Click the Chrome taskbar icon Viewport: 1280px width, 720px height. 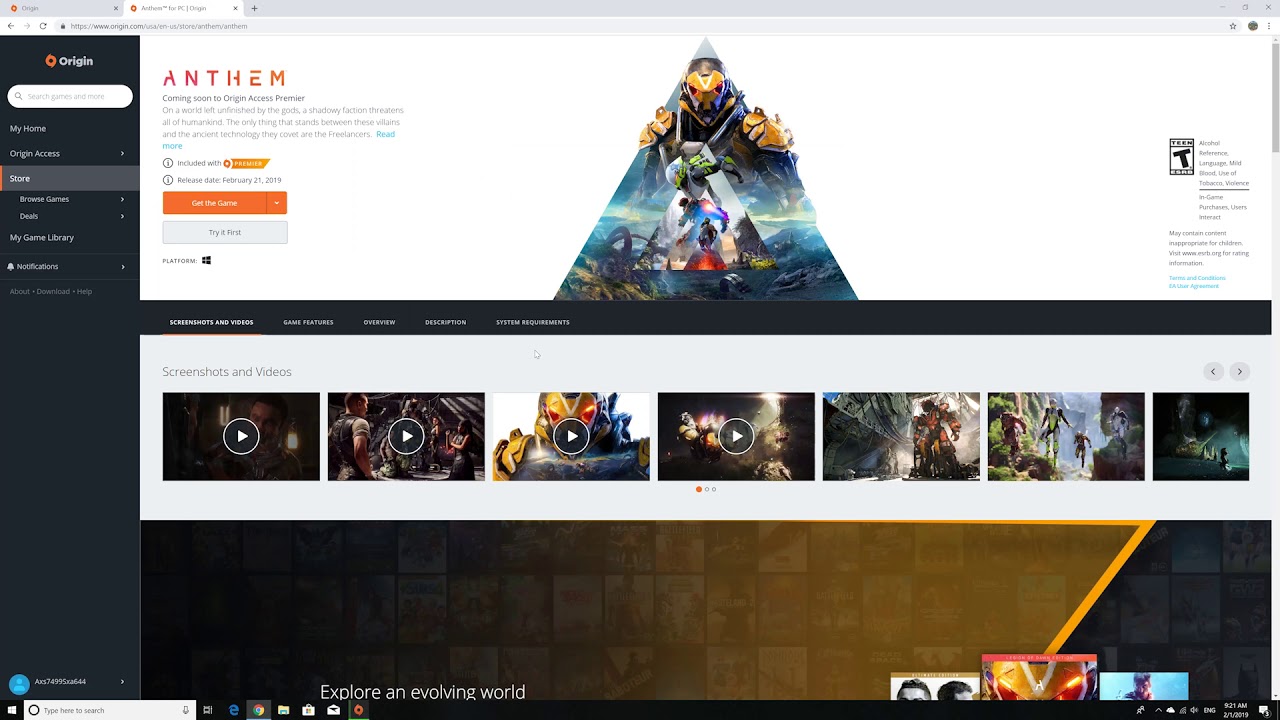(x=259, y=710)
